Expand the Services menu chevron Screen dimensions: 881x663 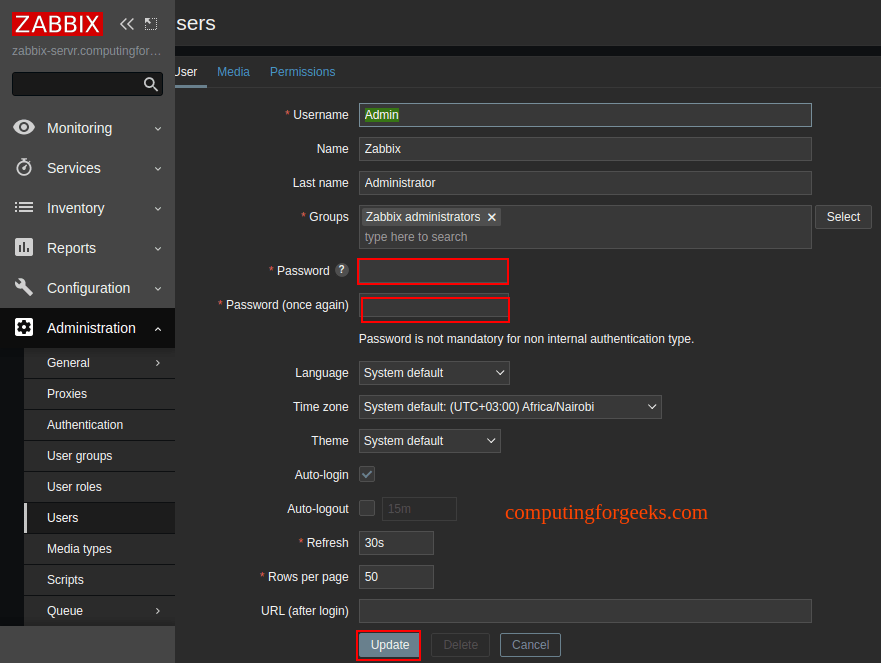tap(158, 169)
